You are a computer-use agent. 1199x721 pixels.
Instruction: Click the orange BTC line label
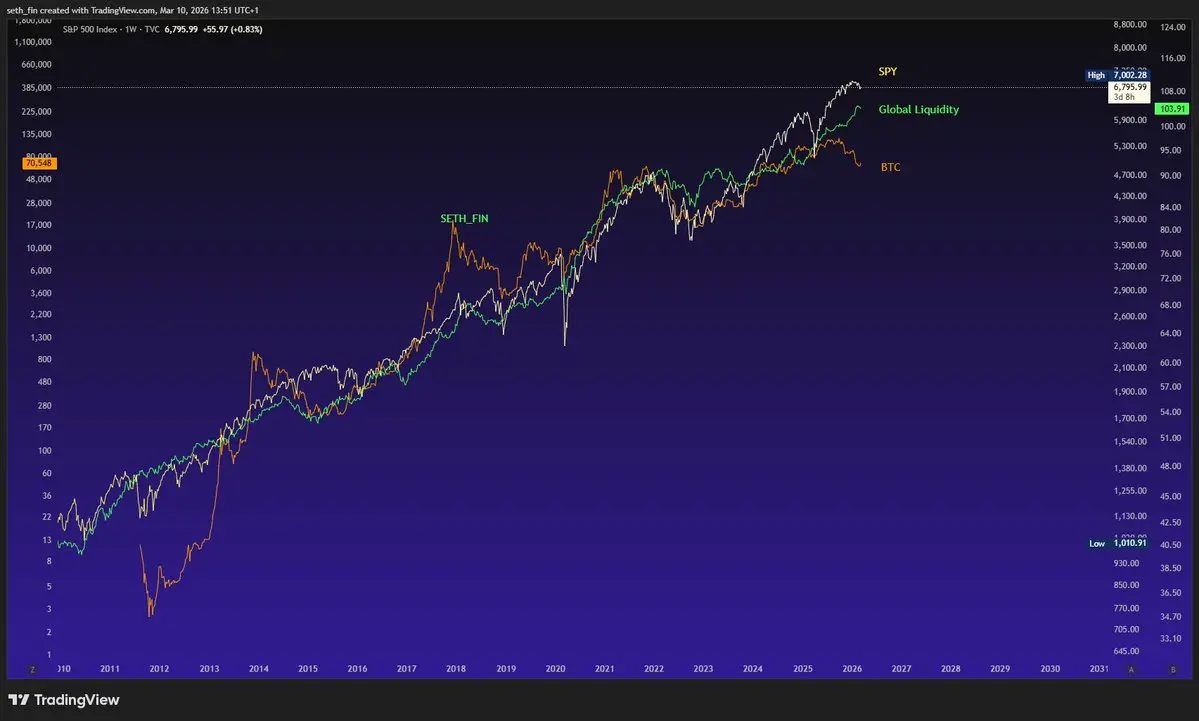coord(890,167)
